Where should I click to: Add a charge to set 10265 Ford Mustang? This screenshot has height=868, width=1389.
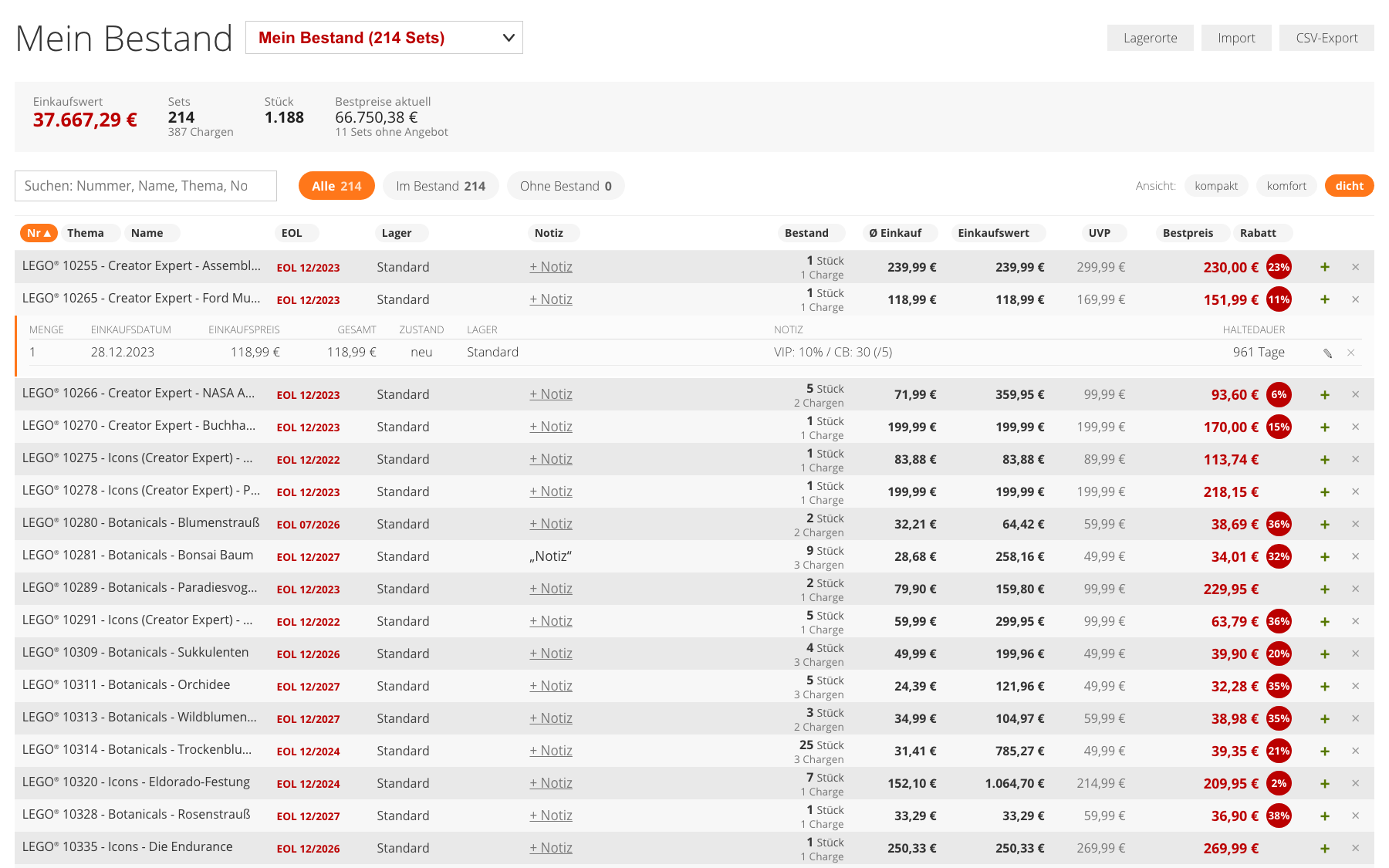1325,299
